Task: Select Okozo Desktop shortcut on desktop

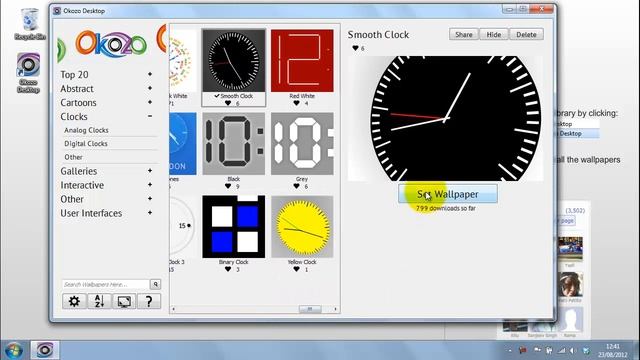Action: [x=28, y=73]
